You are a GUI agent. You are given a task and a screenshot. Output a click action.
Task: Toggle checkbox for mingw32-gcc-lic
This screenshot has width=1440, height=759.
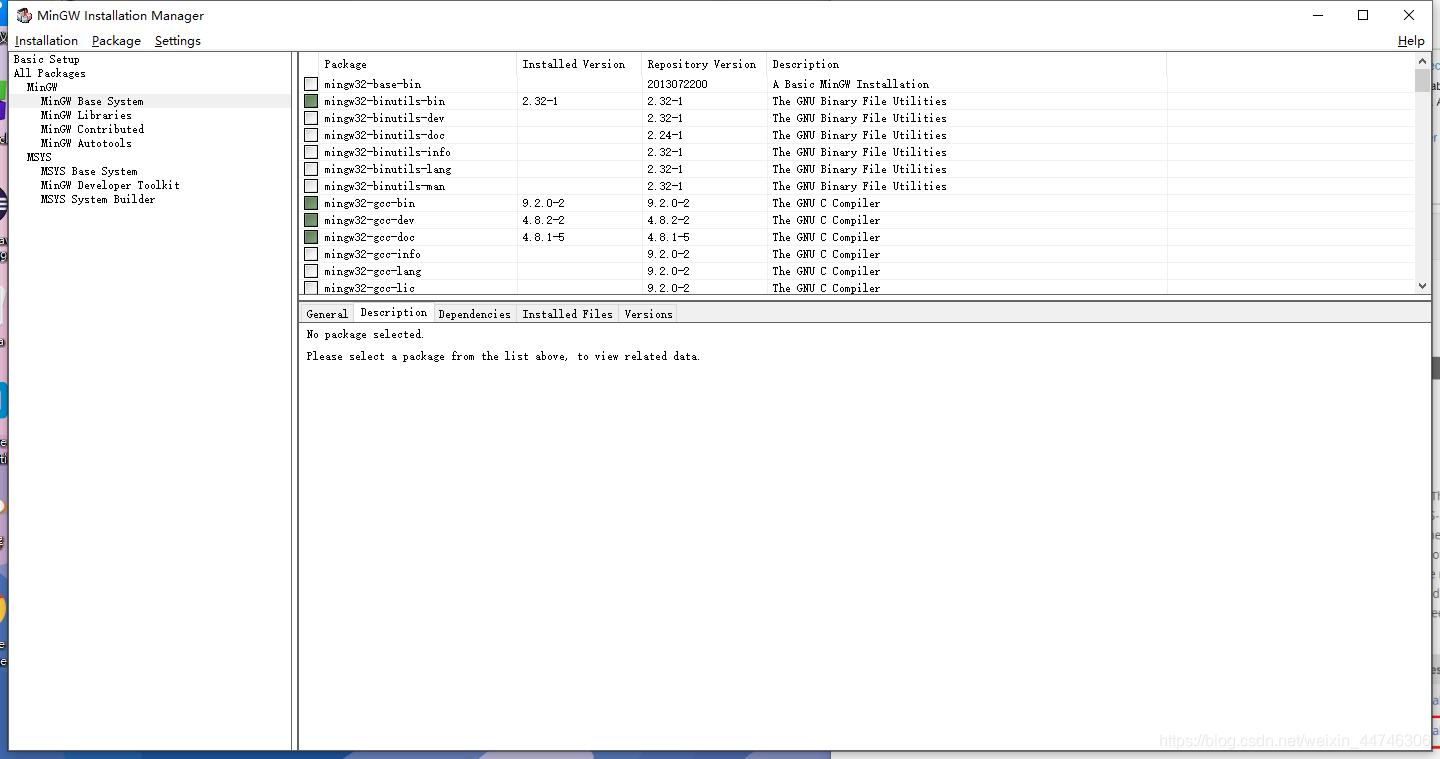pos(311,288)
